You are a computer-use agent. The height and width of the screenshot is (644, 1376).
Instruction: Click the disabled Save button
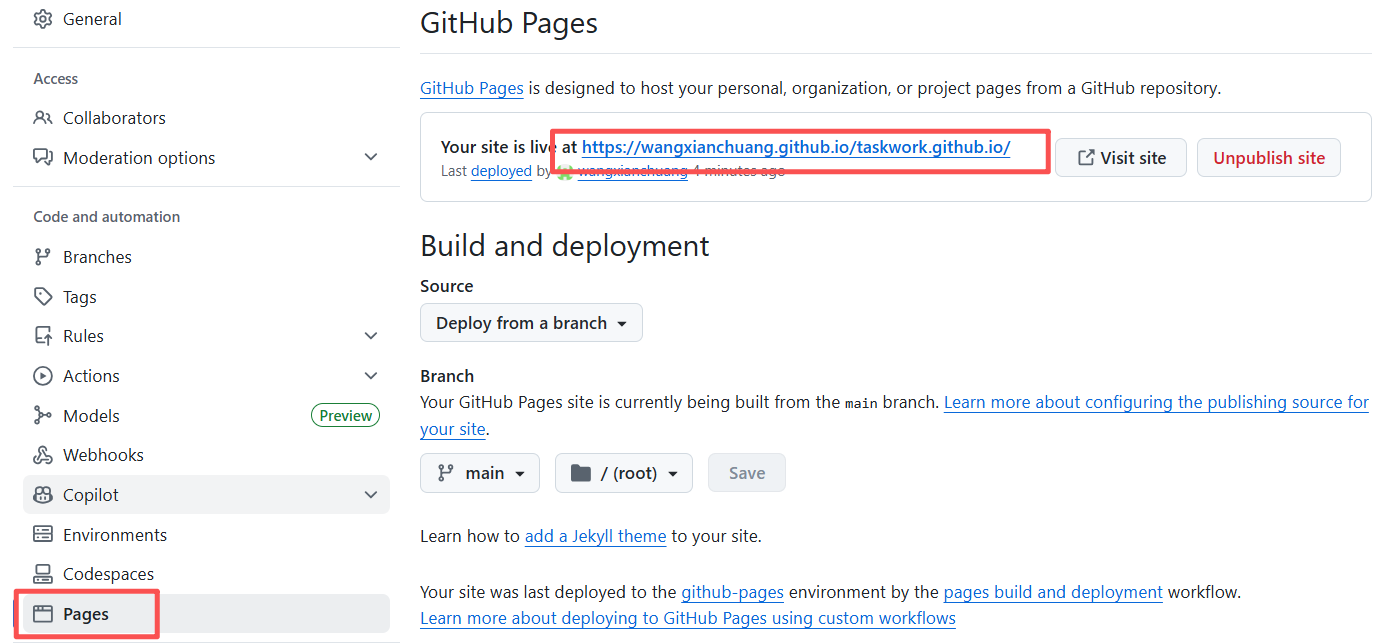point(747,473)
